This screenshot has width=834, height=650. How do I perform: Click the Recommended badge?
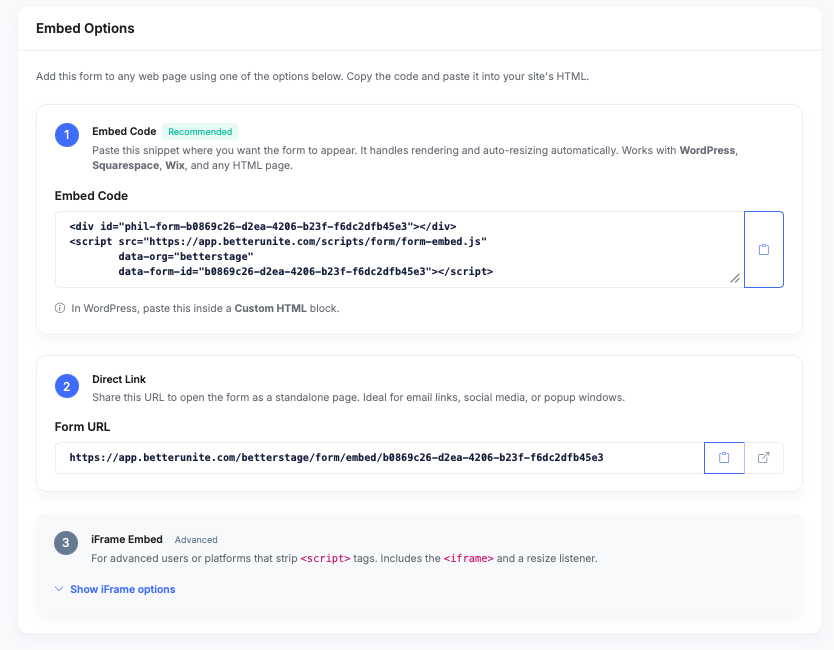tap(200, 131)
